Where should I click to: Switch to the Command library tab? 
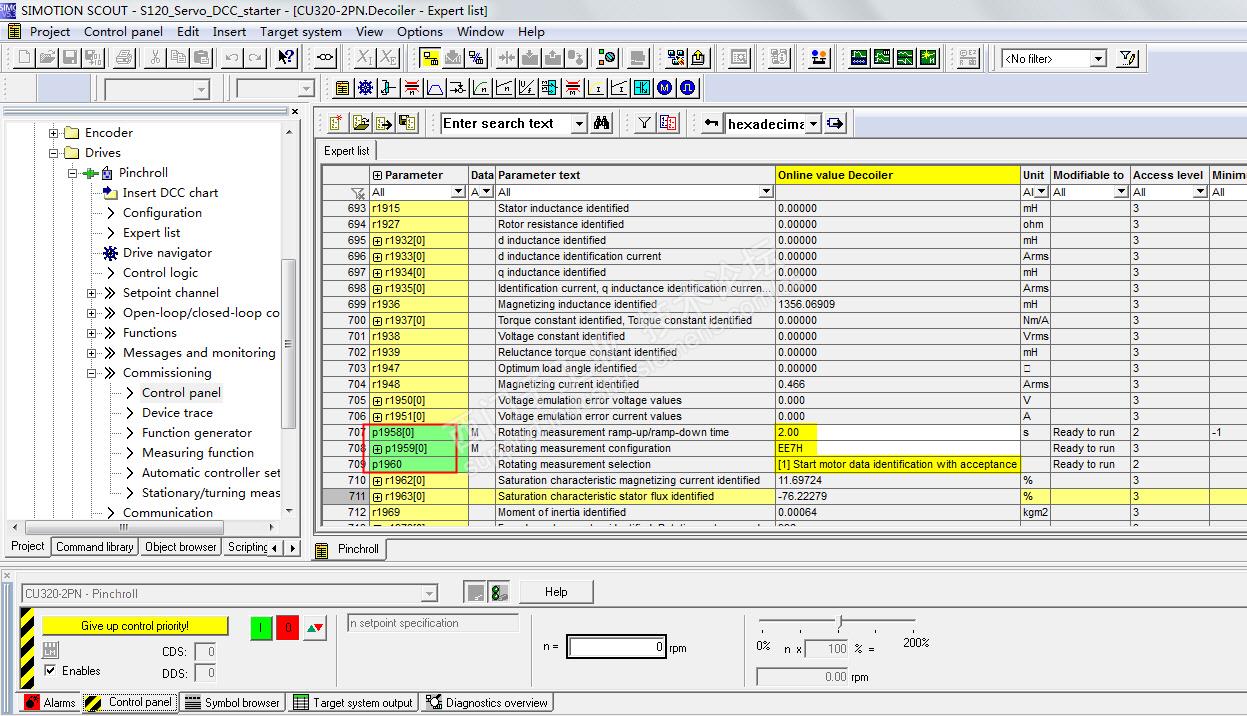click(x=95, y=547)
